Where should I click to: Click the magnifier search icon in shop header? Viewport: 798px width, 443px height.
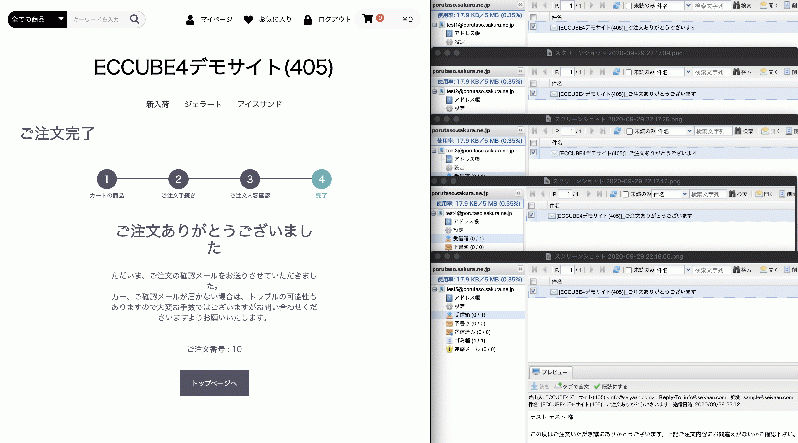[x=134, y=19]
